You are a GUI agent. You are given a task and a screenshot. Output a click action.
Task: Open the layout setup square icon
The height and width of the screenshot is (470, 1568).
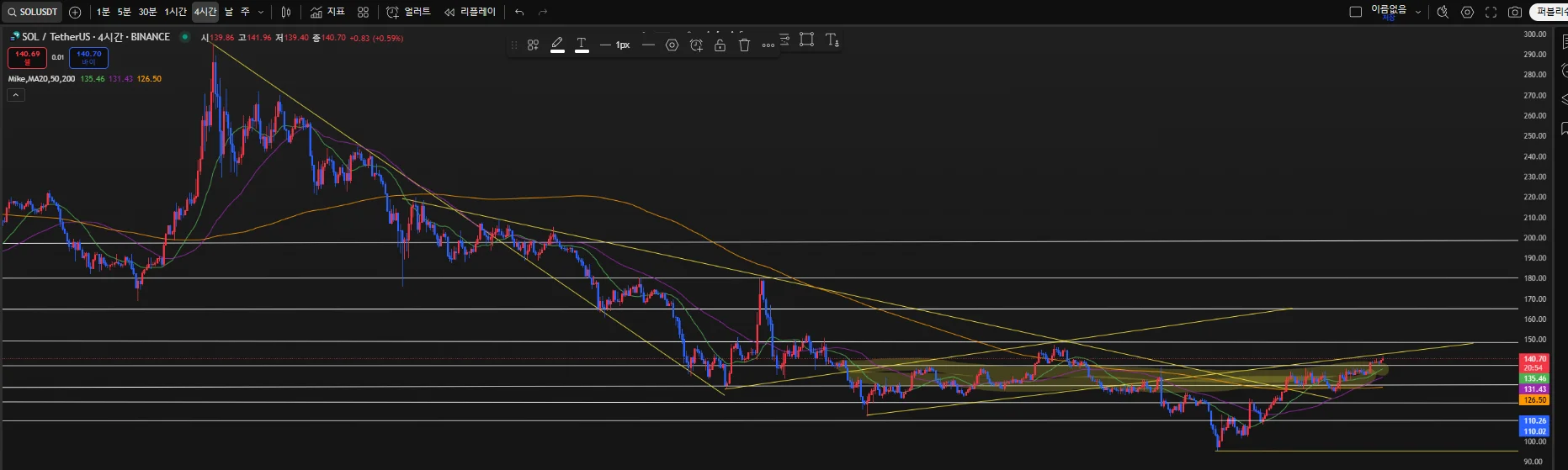[1355, 12]
